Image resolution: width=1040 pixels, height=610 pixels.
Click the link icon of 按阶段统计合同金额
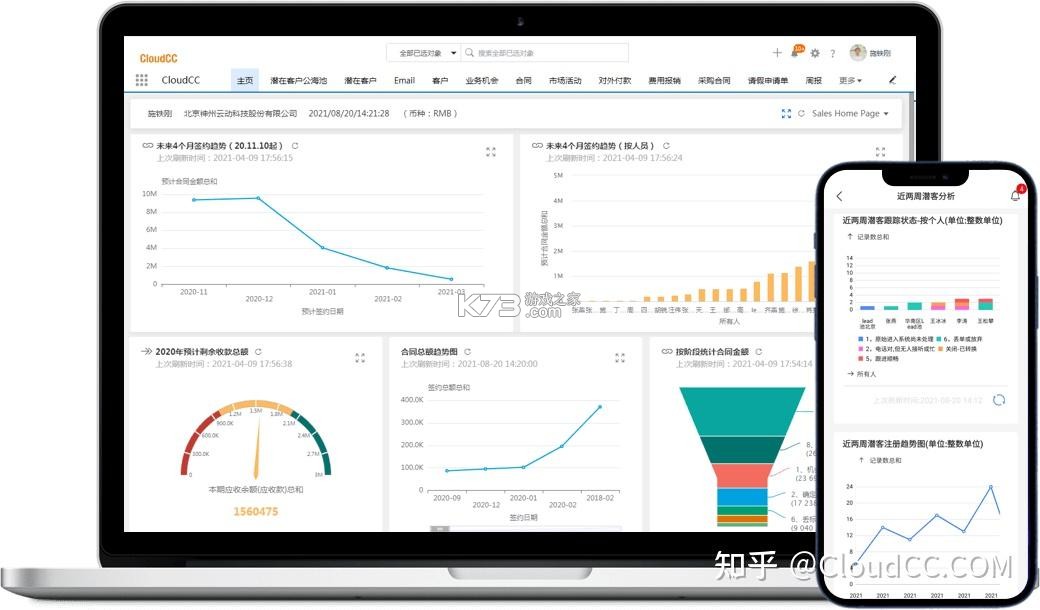(667, 351)
